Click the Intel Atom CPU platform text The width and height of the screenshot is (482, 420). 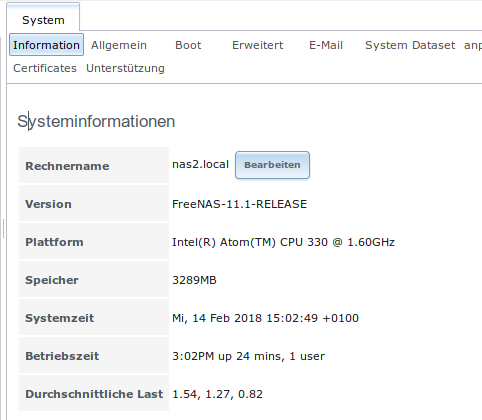283,242
